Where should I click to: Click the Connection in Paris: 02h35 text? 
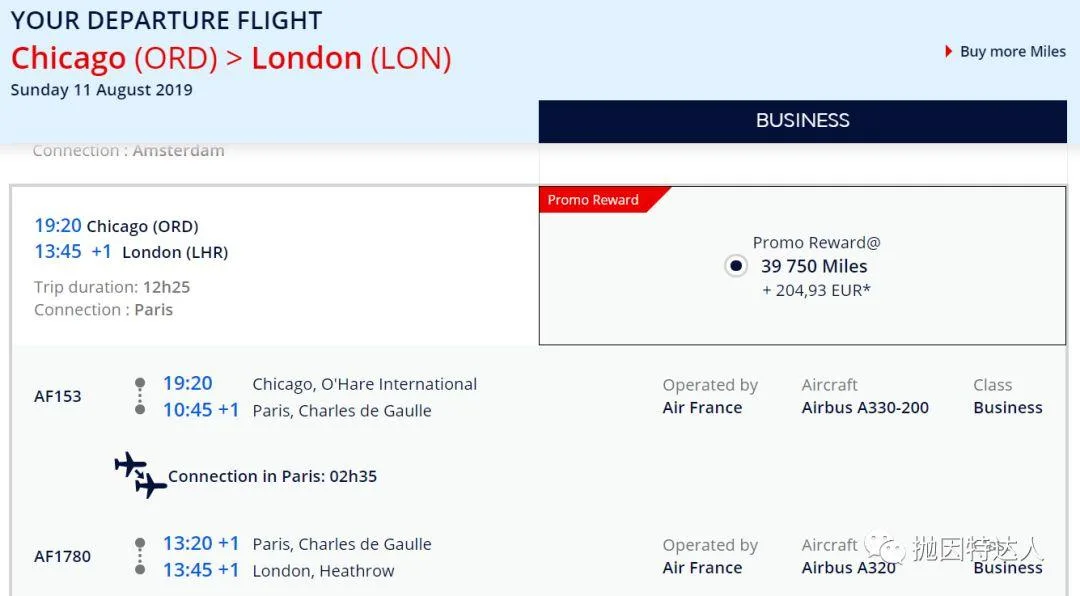(272, 476)
